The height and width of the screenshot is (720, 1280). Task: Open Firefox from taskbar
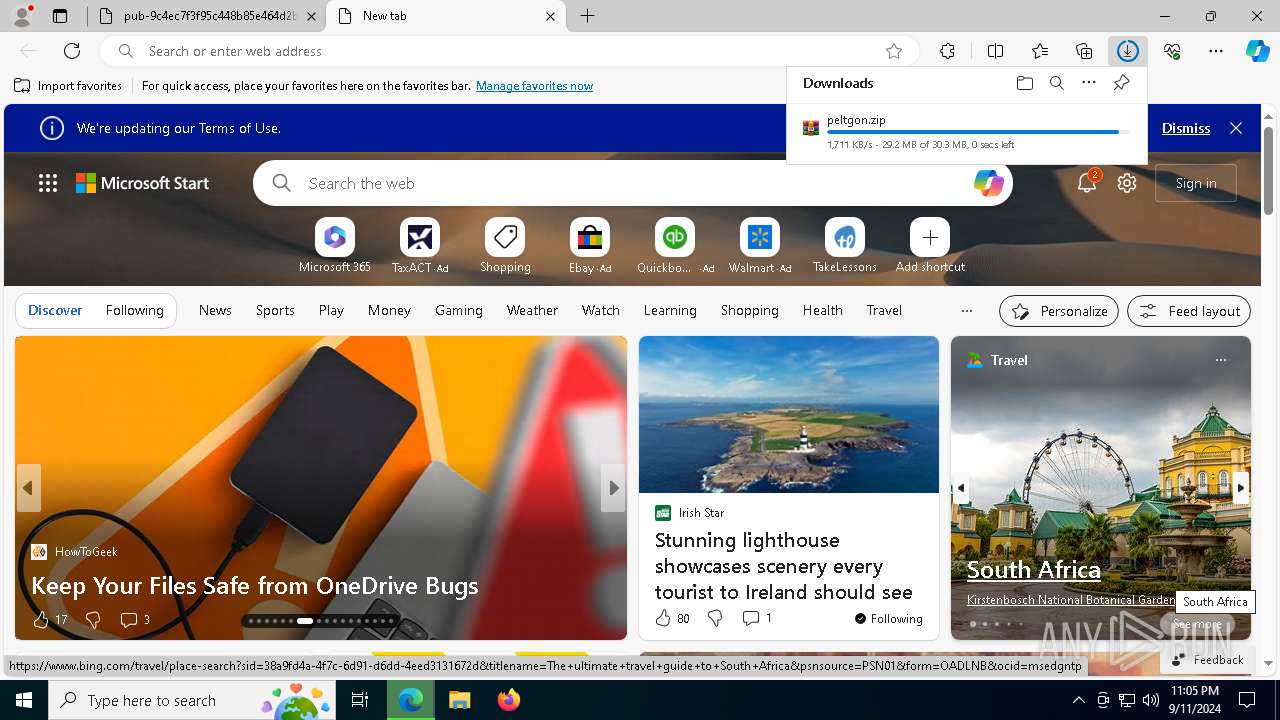509,700
